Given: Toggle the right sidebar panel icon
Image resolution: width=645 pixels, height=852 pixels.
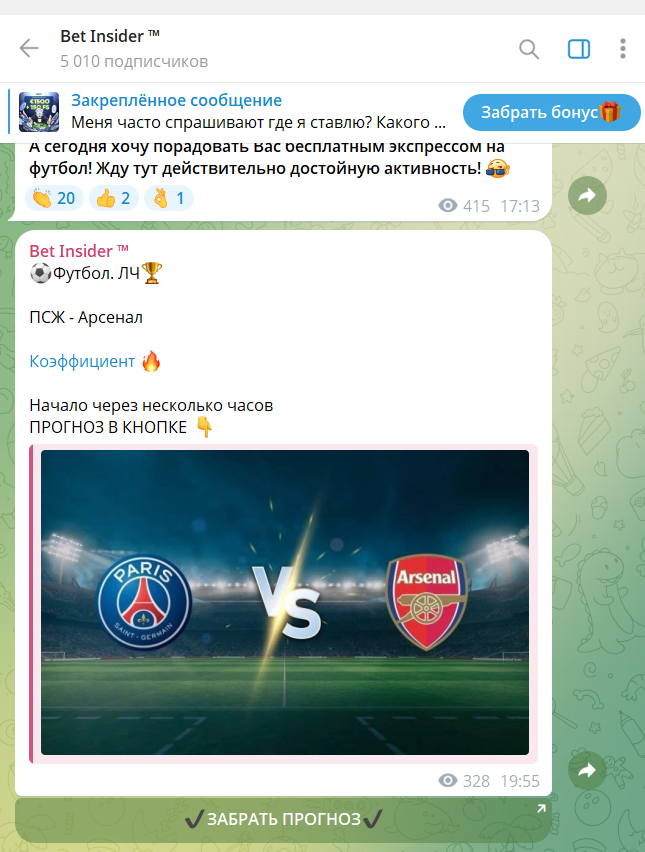Looking at the screenshot, I should click(x=579, y=49).
